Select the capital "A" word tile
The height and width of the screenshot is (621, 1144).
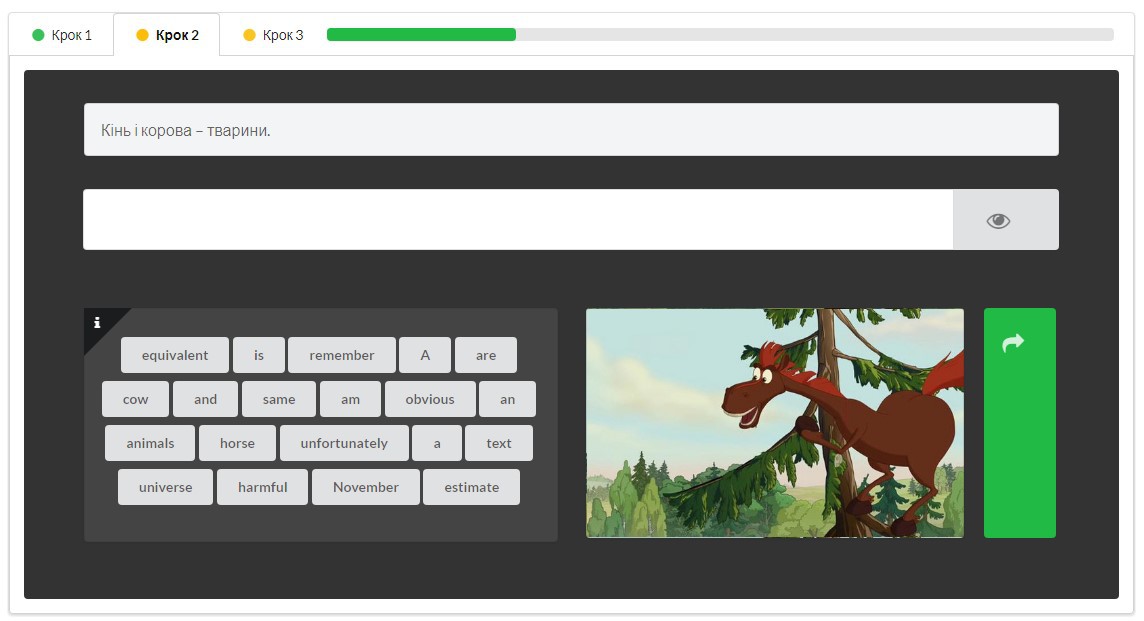click(425, 355)
